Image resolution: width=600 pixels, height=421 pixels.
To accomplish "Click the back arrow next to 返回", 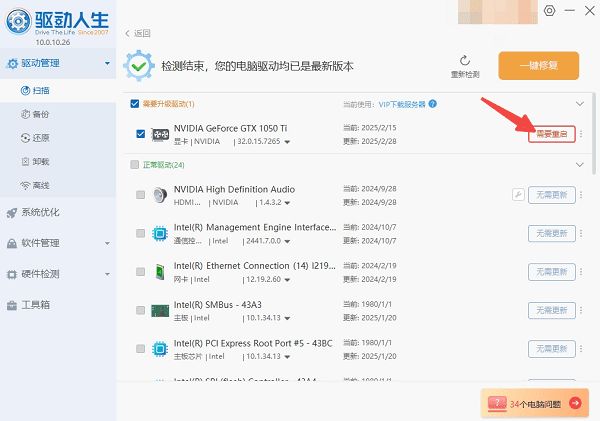I will (127, 33).
